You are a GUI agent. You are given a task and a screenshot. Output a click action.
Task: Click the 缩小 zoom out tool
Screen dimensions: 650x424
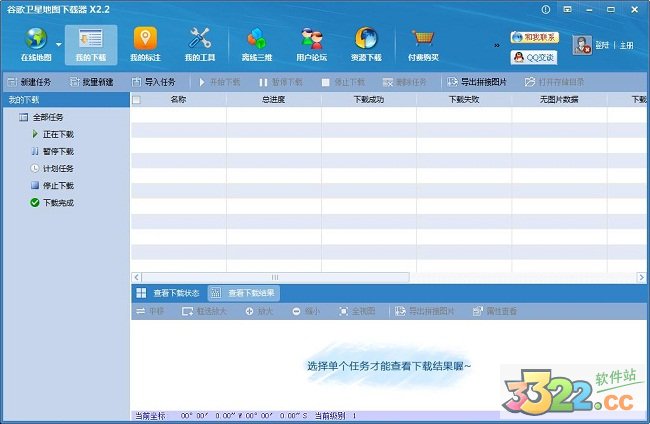coord(306,311)
